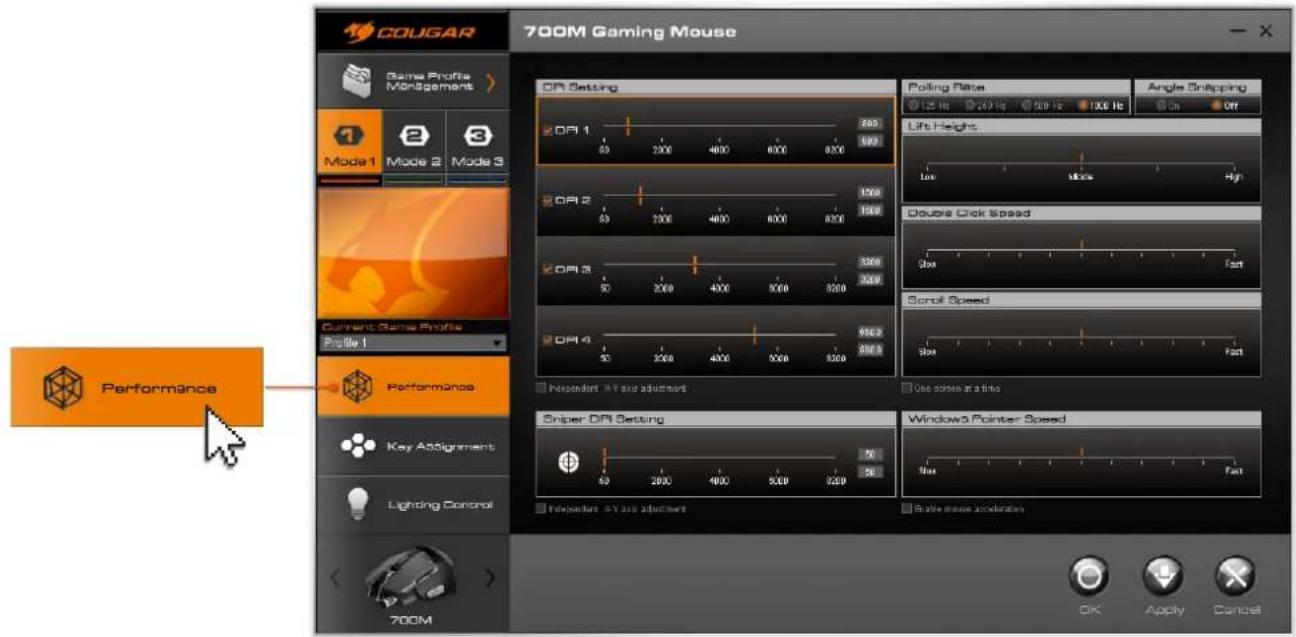Enable the One screen at a time checkbox
Viewport: 1296px width, 637px height.
pyautogui.click(x=908, y=388)
